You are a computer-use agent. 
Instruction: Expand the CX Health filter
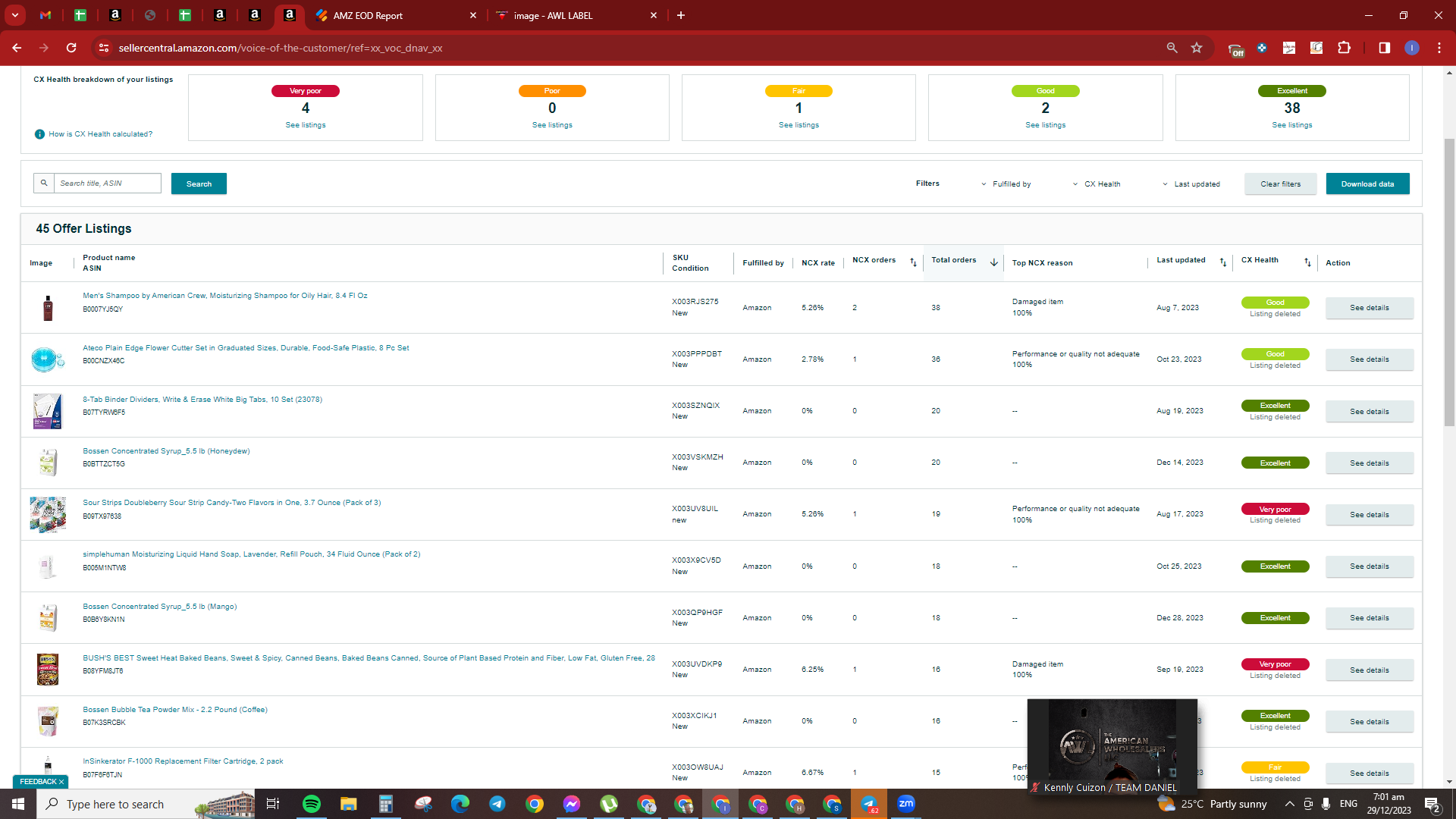(1097, 184)
